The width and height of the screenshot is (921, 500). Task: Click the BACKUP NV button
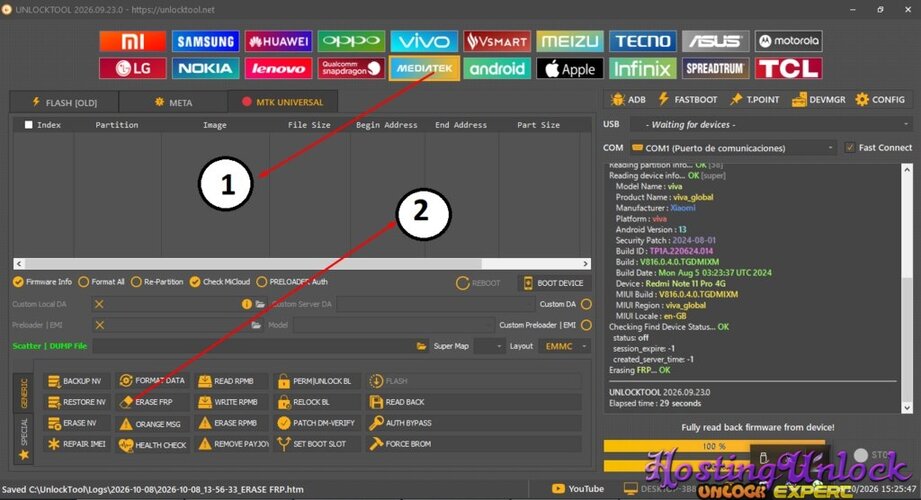pyautogui.click(x=75, y=381)
